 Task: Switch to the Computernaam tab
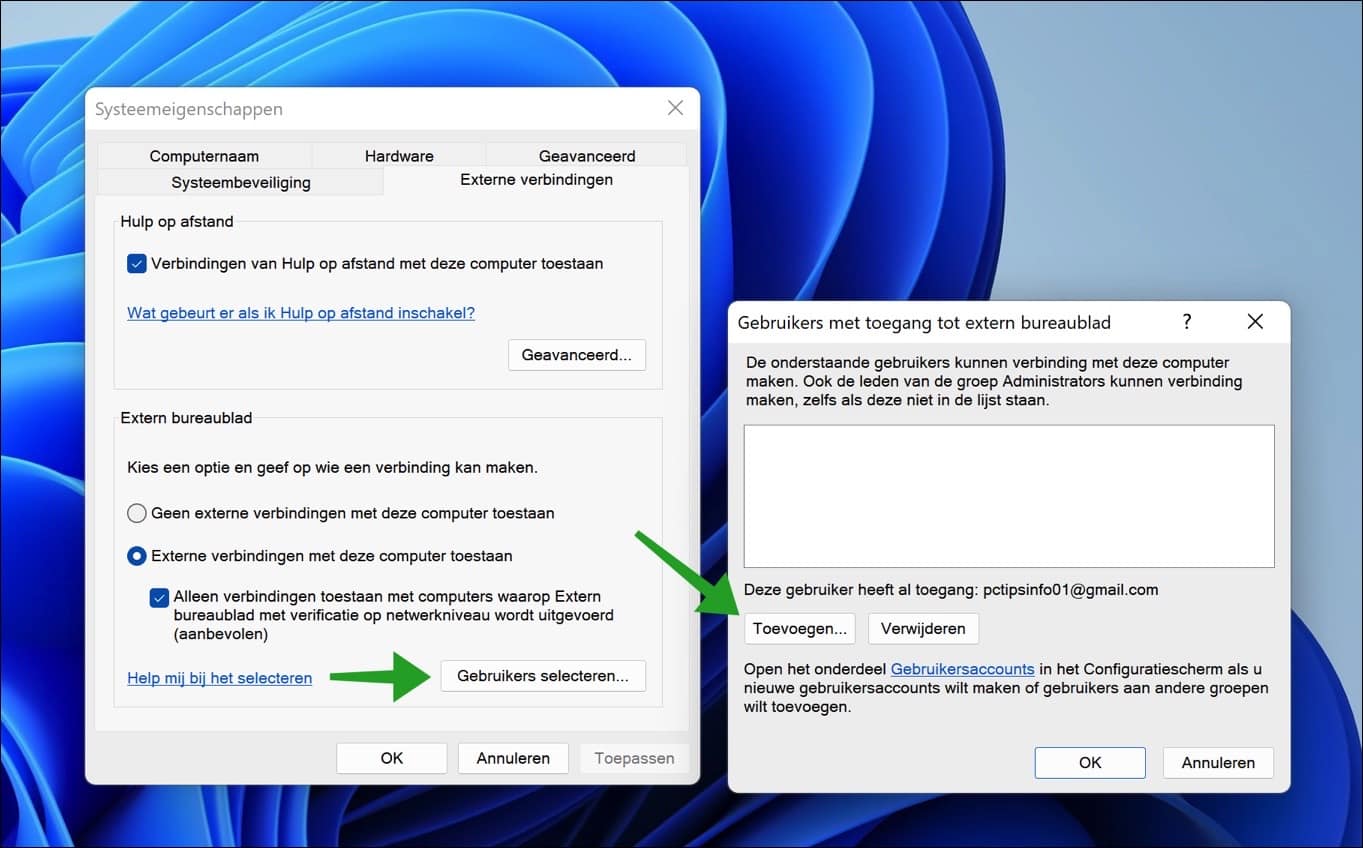pyautogui.click(x=204, y=156)
